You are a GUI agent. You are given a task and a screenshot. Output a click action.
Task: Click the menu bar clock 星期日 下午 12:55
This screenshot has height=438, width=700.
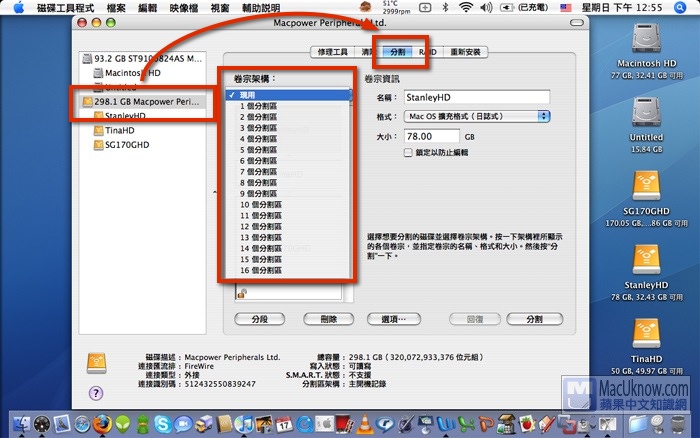pyautogui.click(x=622, y=7)
